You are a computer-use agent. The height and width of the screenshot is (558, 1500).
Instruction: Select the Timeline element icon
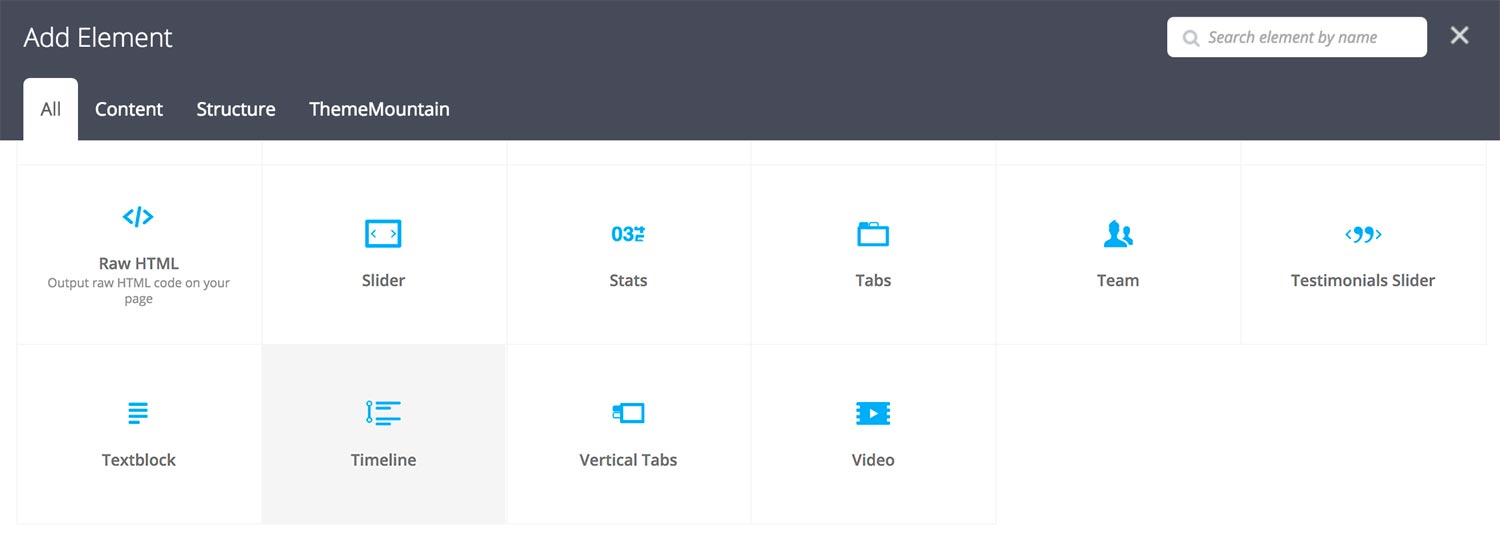point(383,412)
